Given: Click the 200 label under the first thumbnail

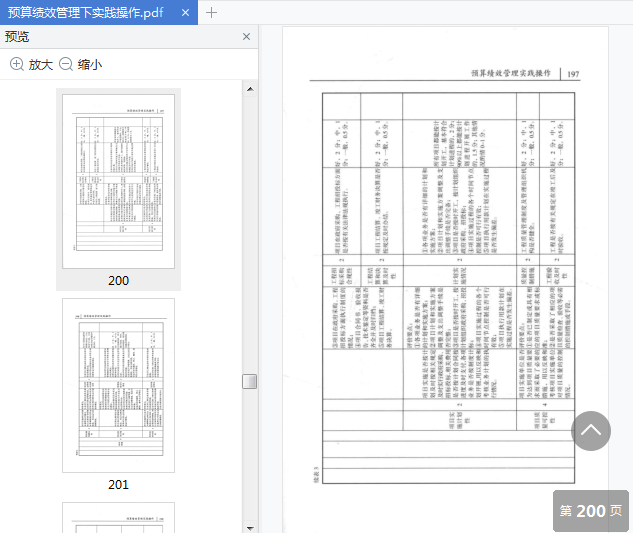Looking at the screenshot, I should pyautogui.click(x=118, y=281).
